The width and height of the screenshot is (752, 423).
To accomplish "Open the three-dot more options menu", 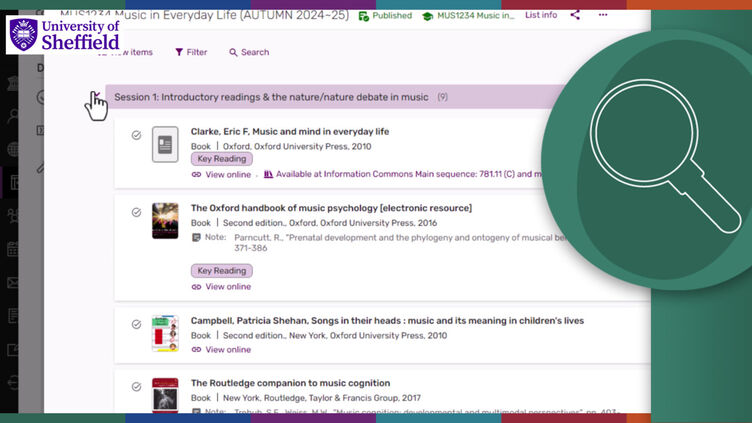I will pyautogui.click(x=602, y=15).
